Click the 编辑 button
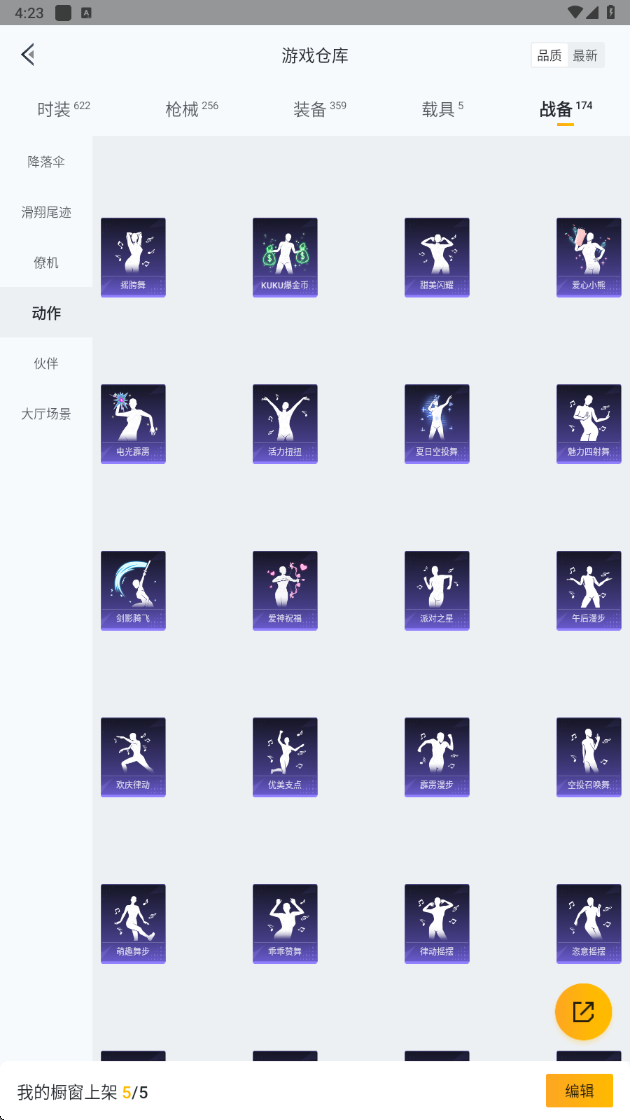This screenshot has width=630, height=1120. coord(579,1091)
